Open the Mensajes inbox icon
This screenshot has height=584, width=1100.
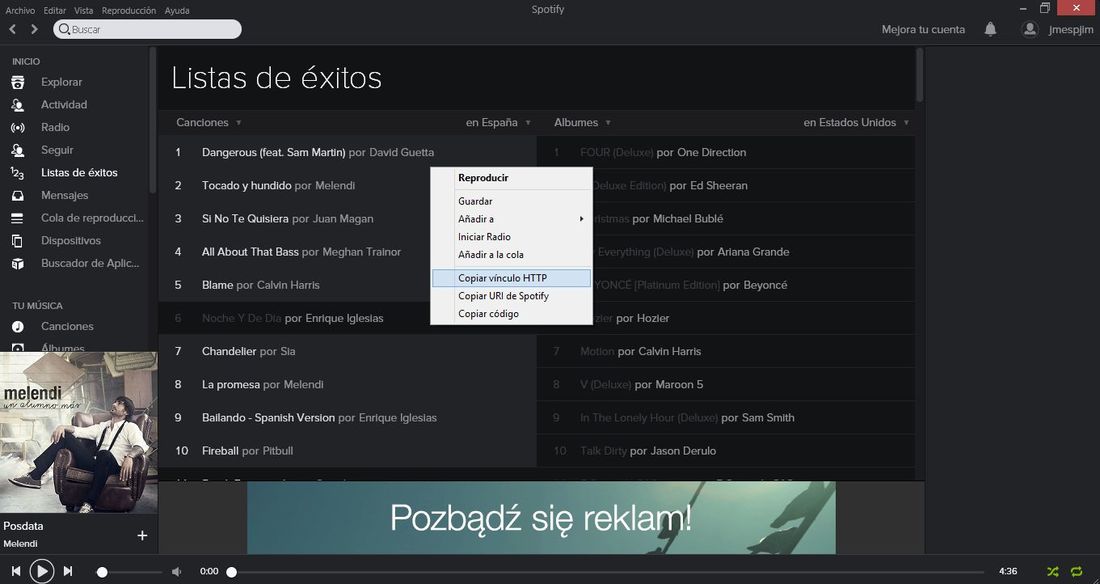[18, 195]
